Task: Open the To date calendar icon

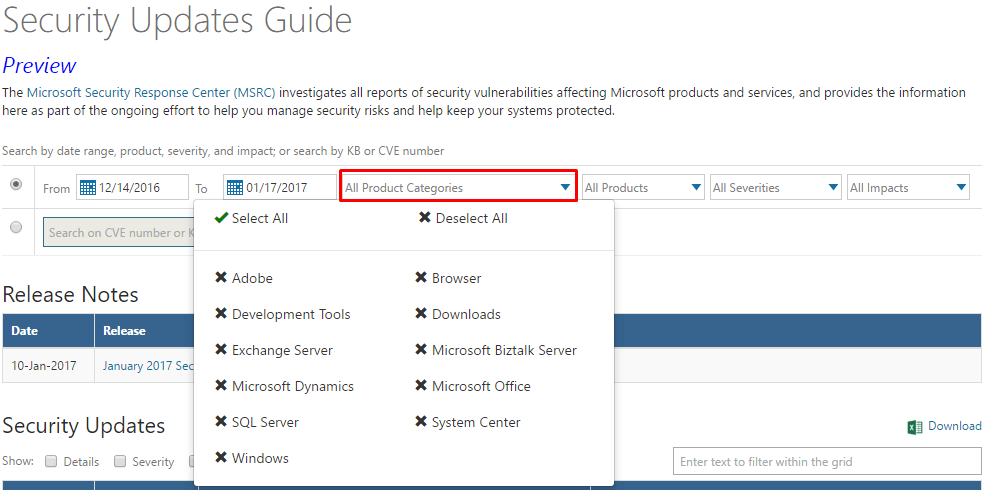Action: 234,188
